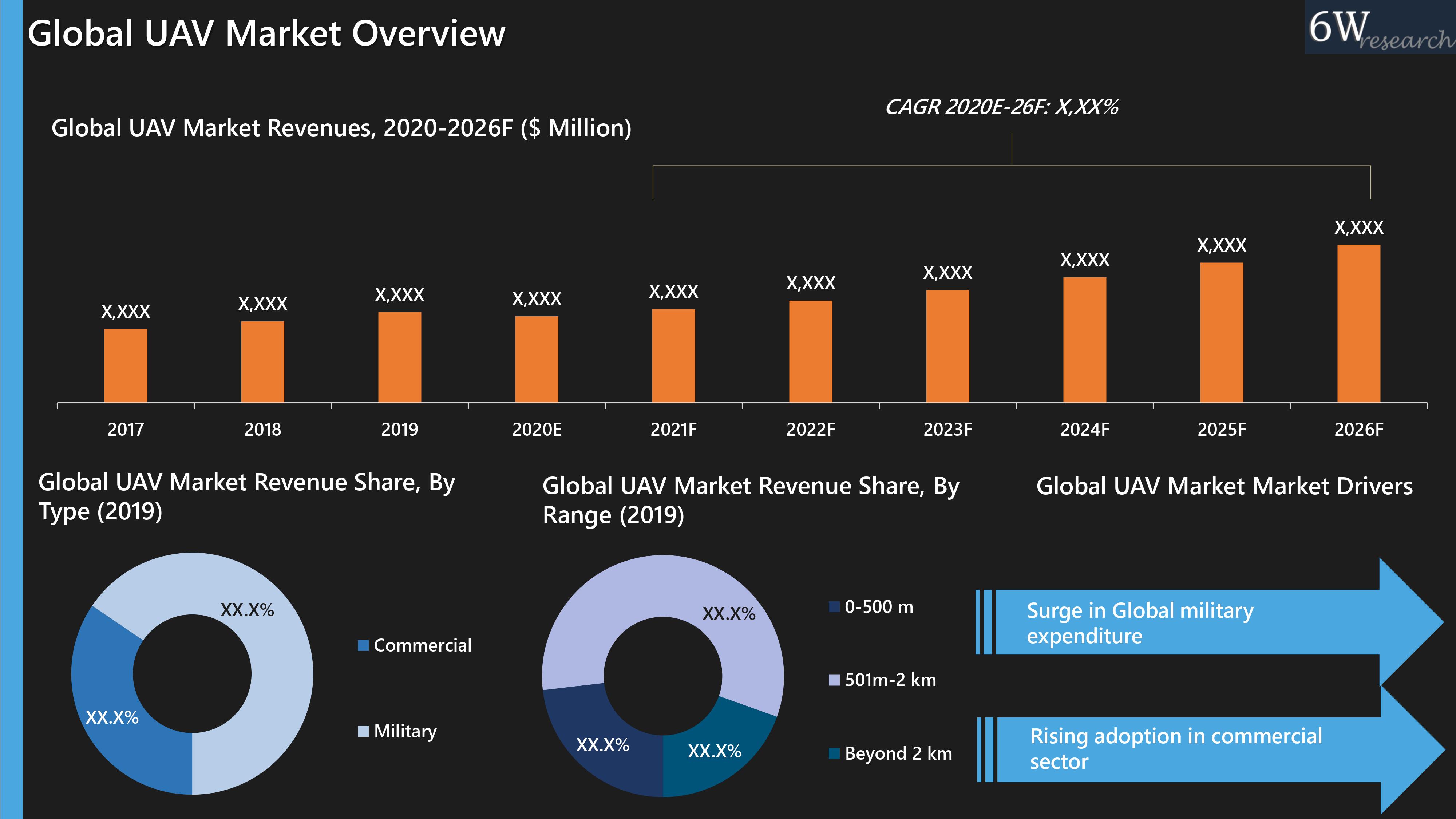This screenshot has width=1456, height=819.
Task: Select the 2021F orange bar
Action: pos(674,356)
